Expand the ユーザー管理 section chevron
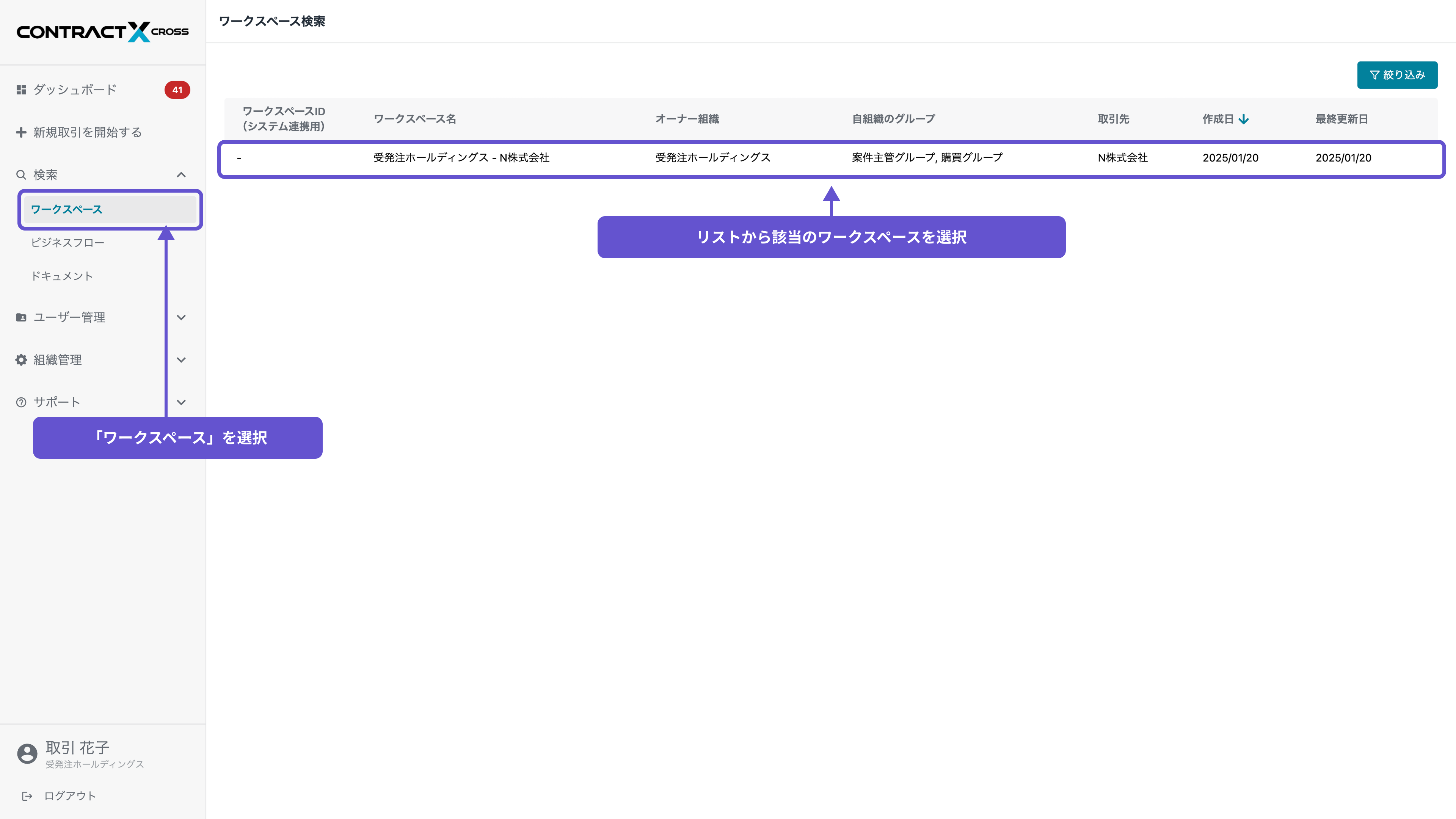The height and width of the screenshot is (819, 1456). coord(181,318)
